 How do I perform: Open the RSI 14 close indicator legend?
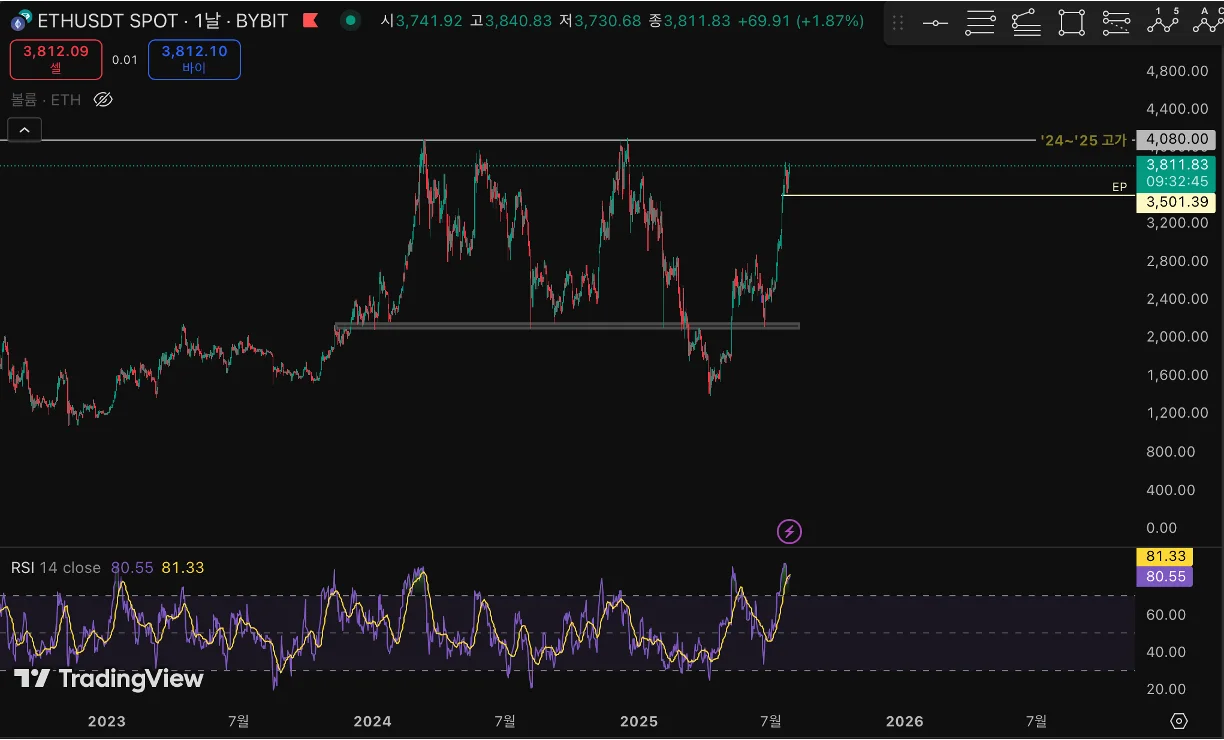click(x=56, y=568)
